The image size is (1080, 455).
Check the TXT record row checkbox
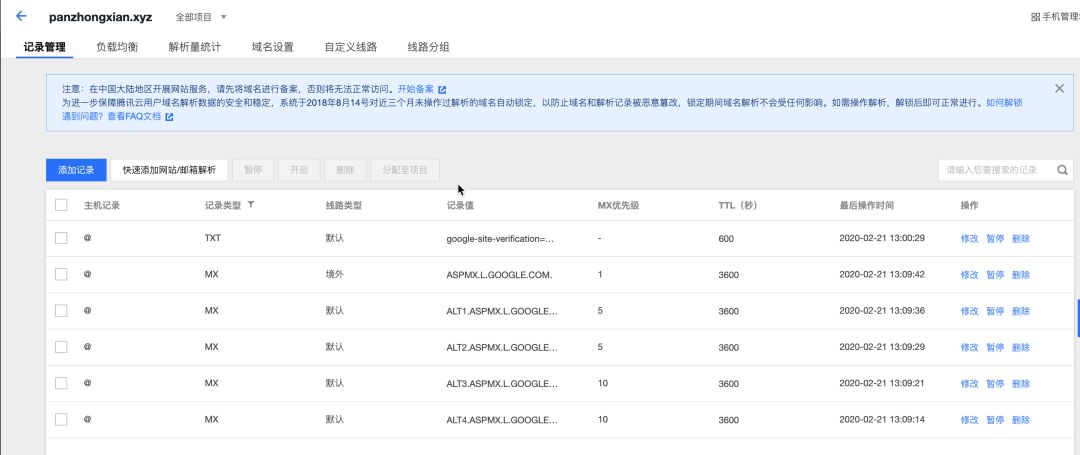tap(61, 238)
